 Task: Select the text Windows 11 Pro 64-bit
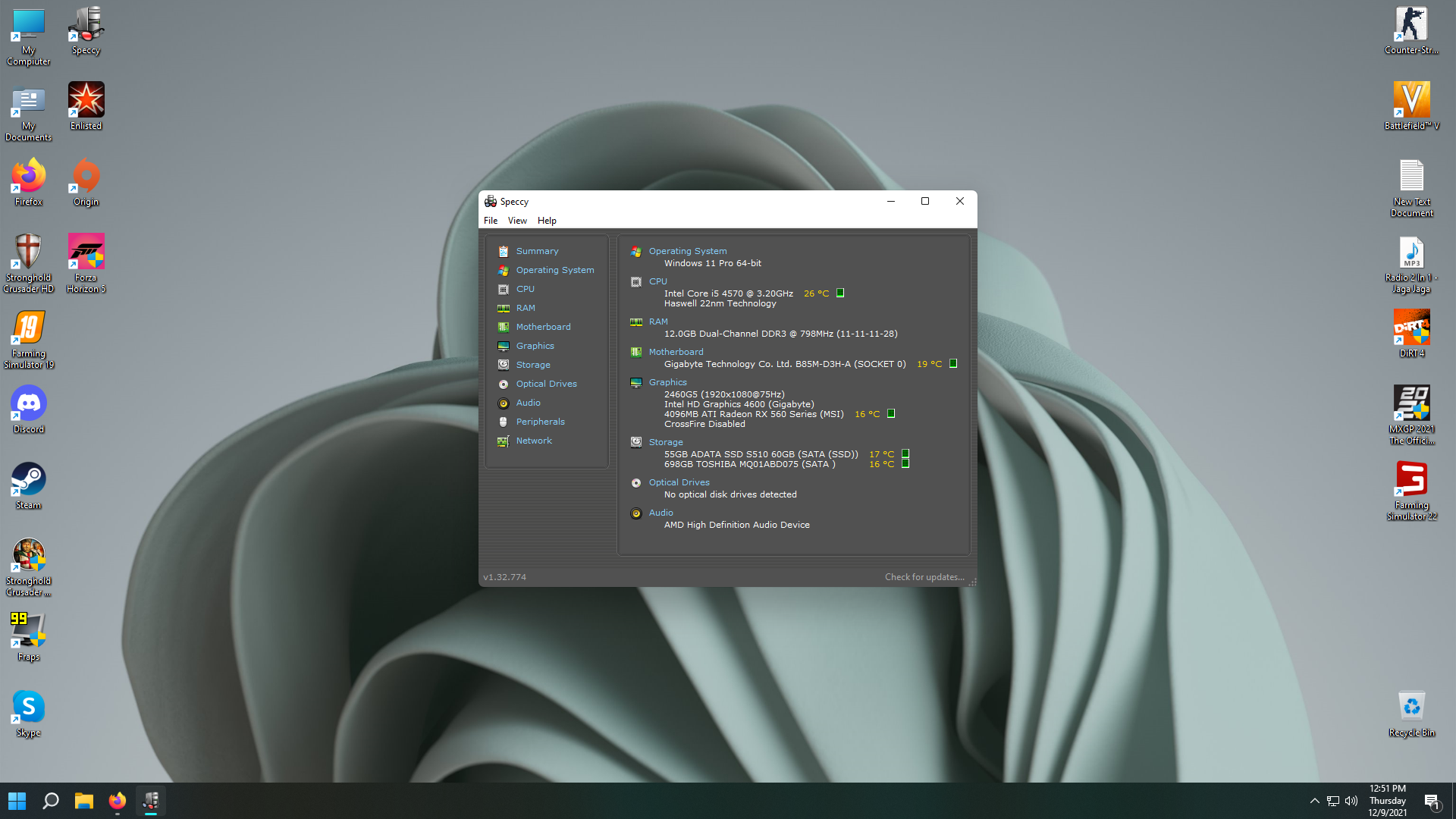(x=712, y=263)
